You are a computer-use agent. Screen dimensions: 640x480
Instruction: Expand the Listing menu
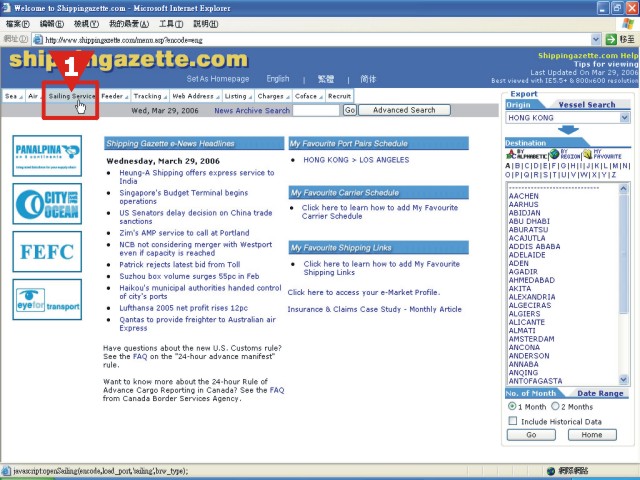tap(238, 96)
